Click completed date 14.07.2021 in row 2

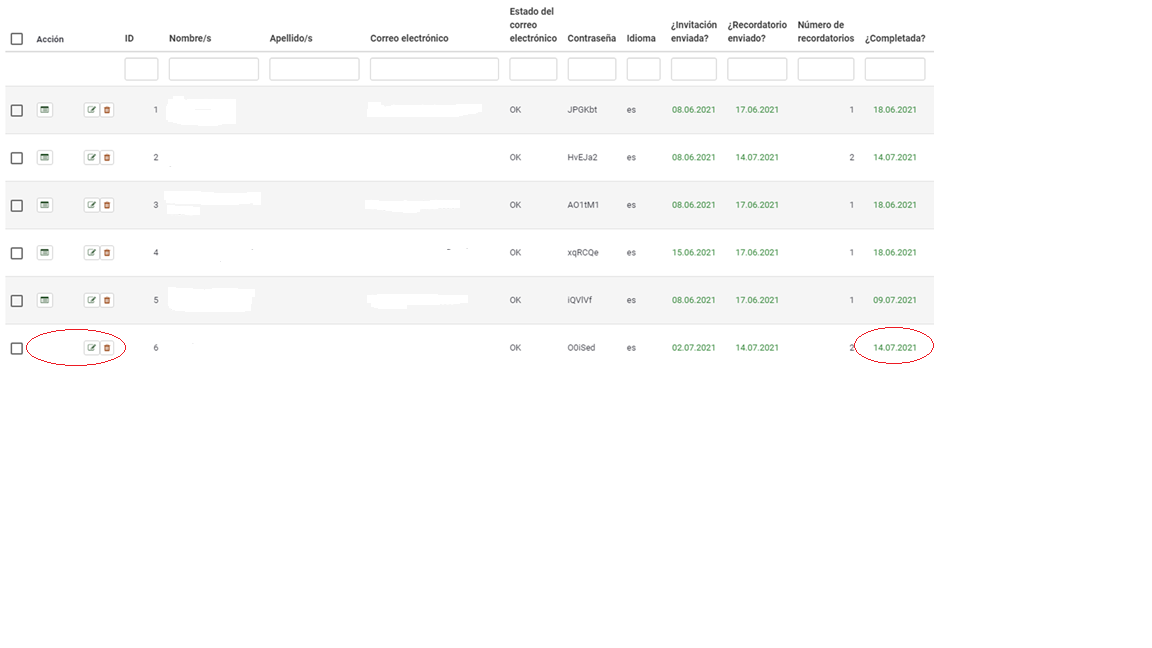click(x=895, y=157)
